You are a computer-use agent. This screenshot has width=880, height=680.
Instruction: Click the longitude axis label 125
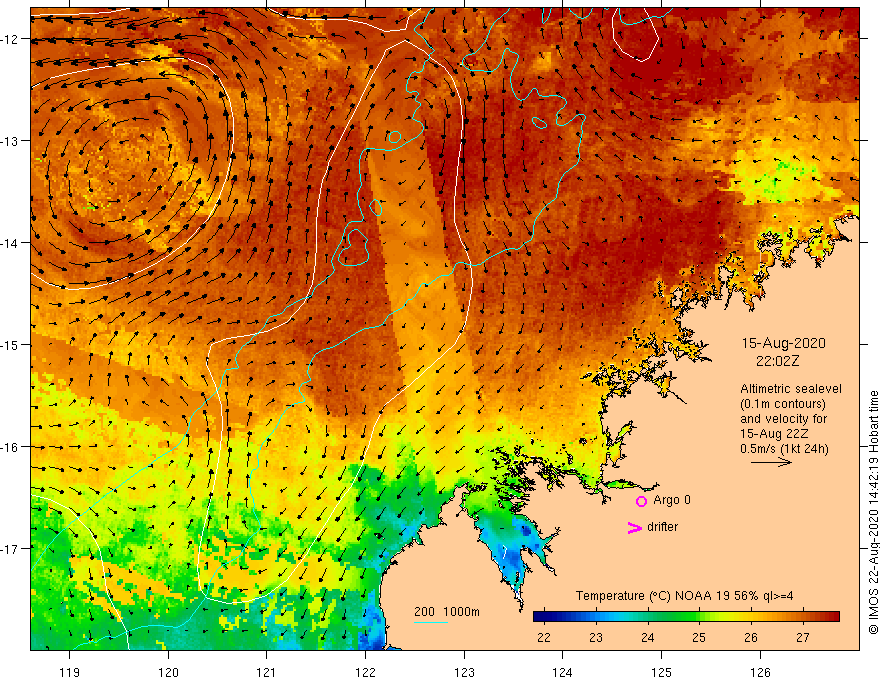661,672
